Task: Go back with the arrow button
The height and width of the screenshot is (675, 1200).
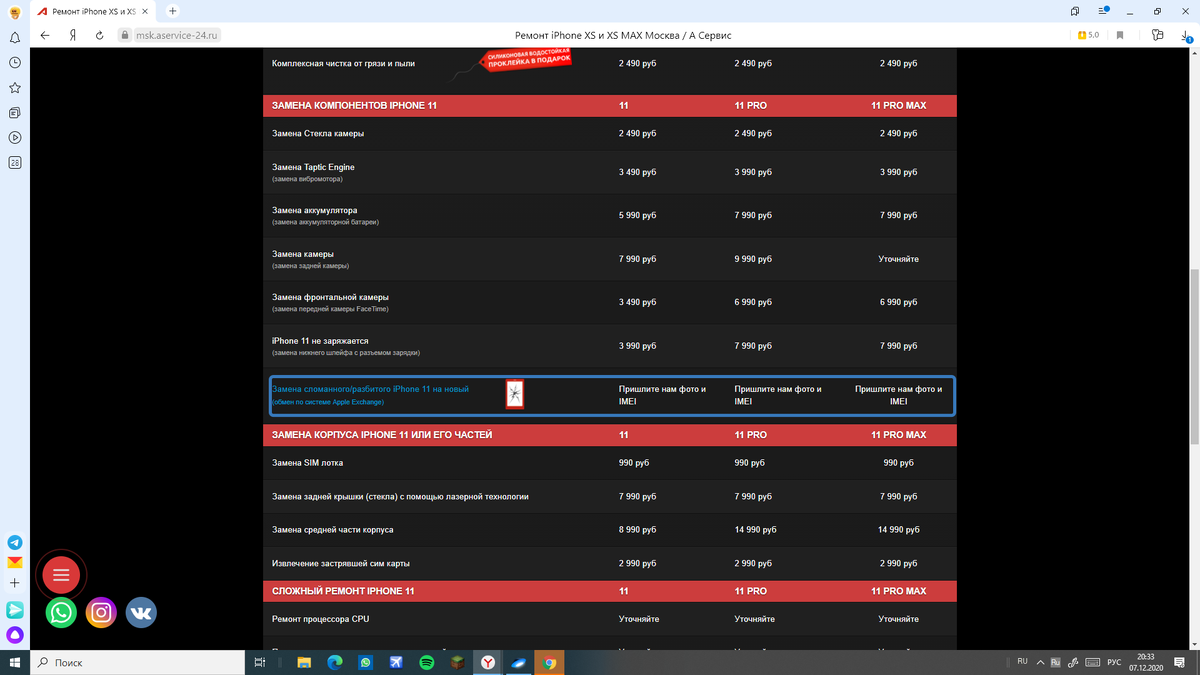Action: coord(46,35)
